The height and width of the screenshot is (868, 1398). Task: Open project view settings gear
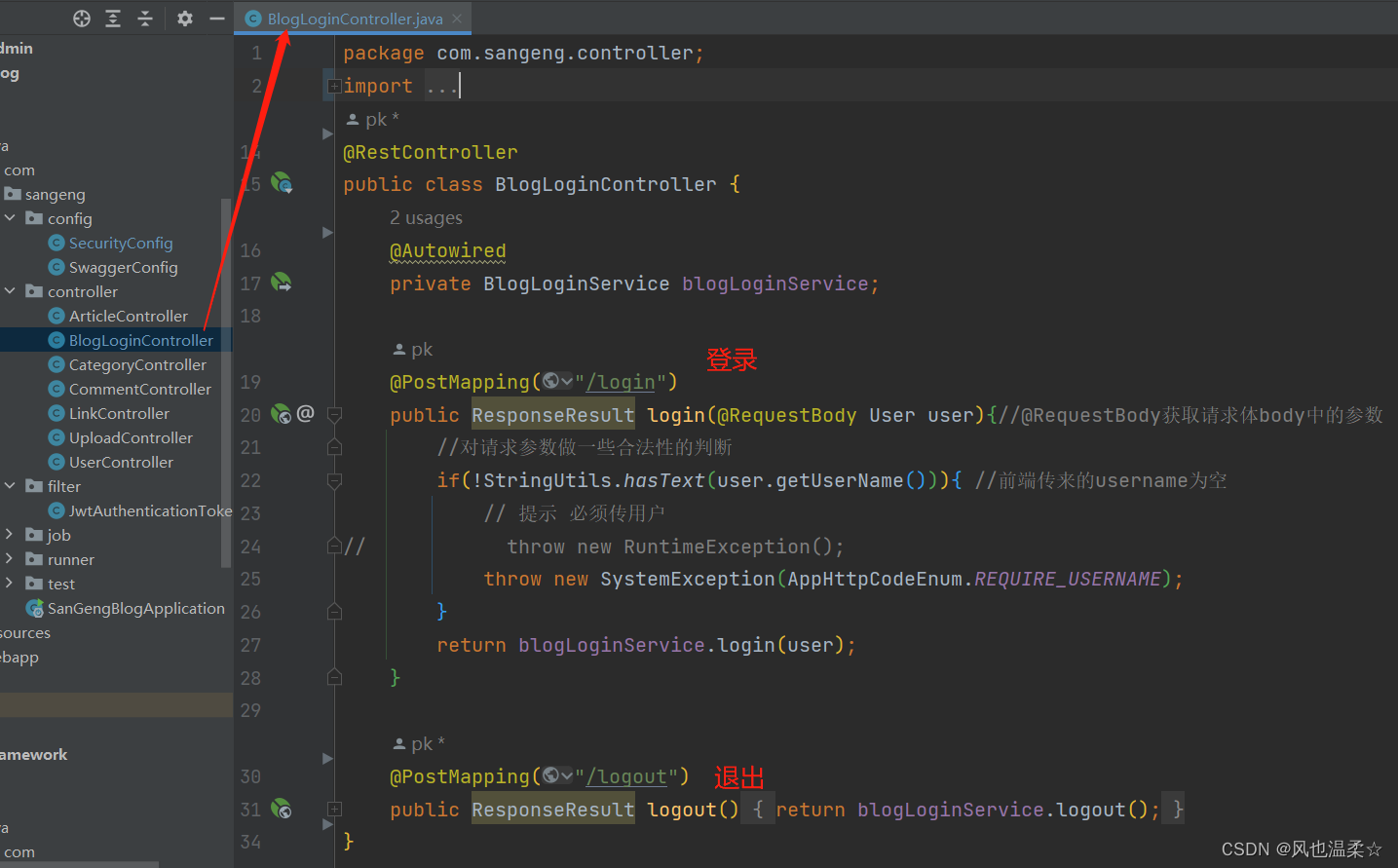click(x=185, y=19)
